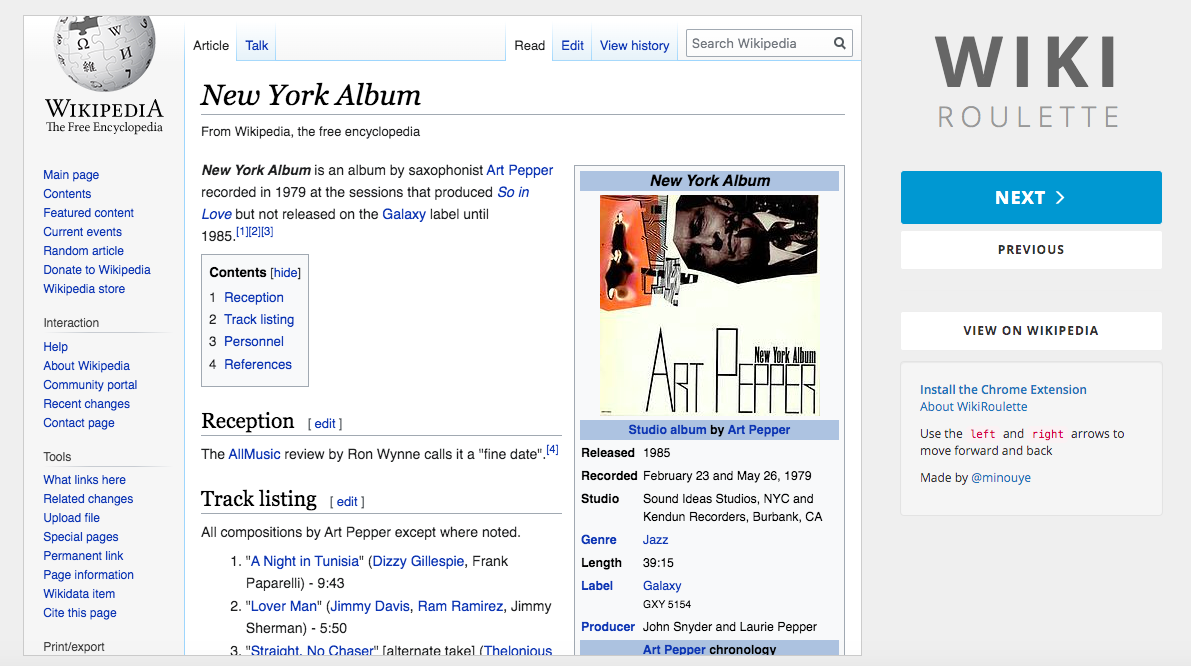Image resolution: width=1191 pixels, height=666 pixels.
Task: Open the Talk tab
Action: pos(257,45)
